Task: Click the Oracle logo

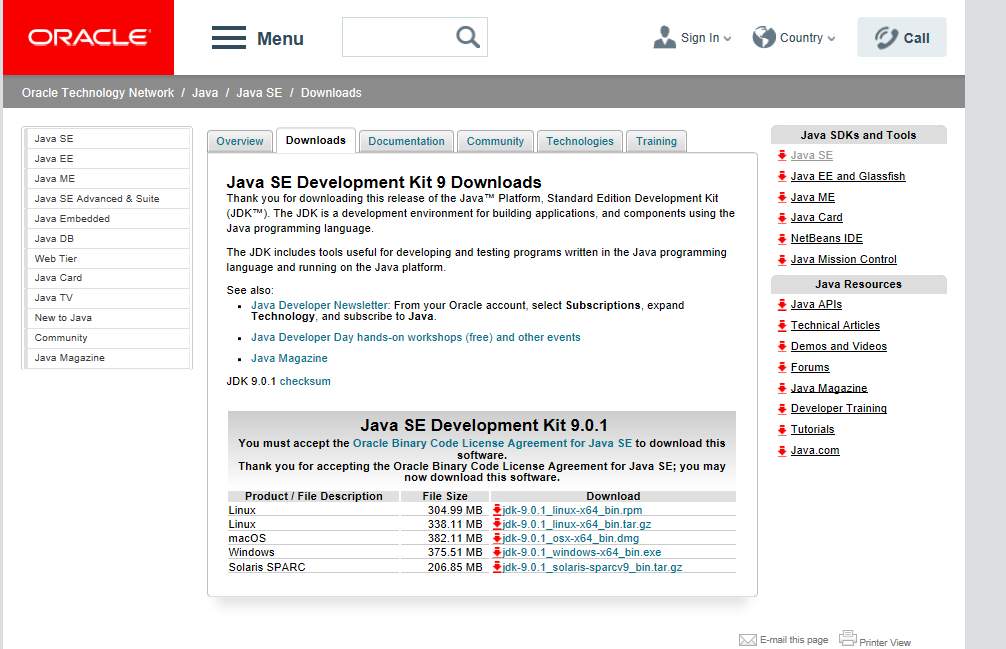Action: point(89,37)
